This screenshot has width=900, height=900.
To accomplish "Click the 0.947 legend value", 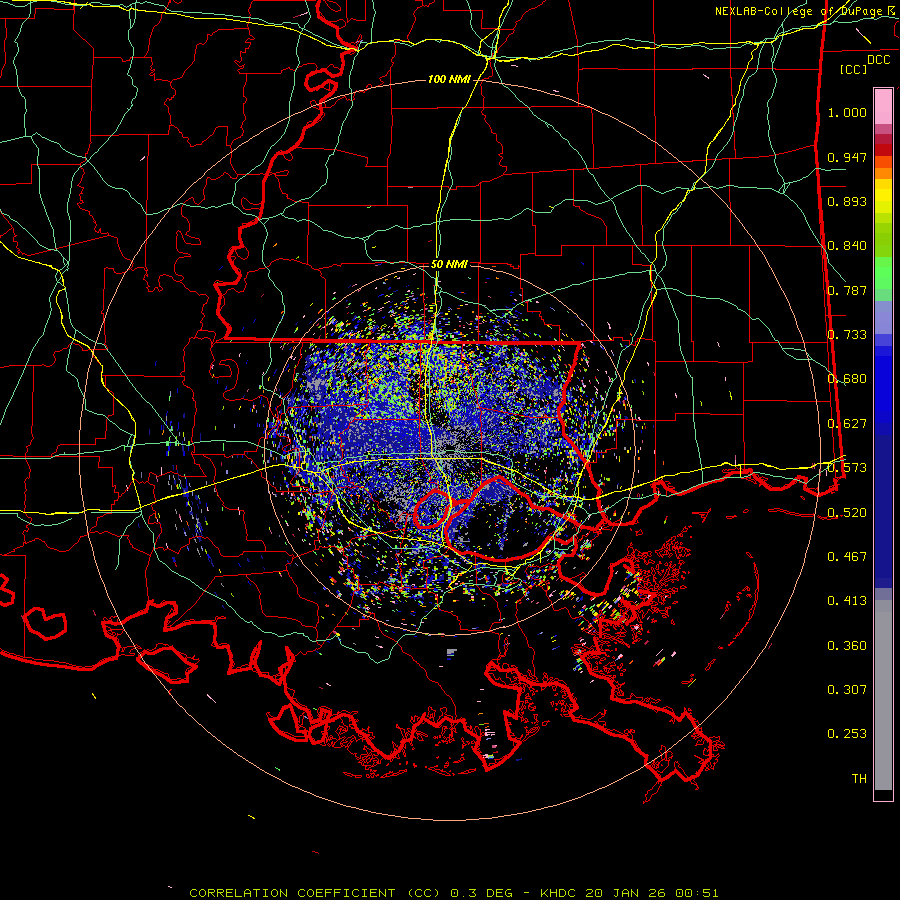I will pos(847,157).
